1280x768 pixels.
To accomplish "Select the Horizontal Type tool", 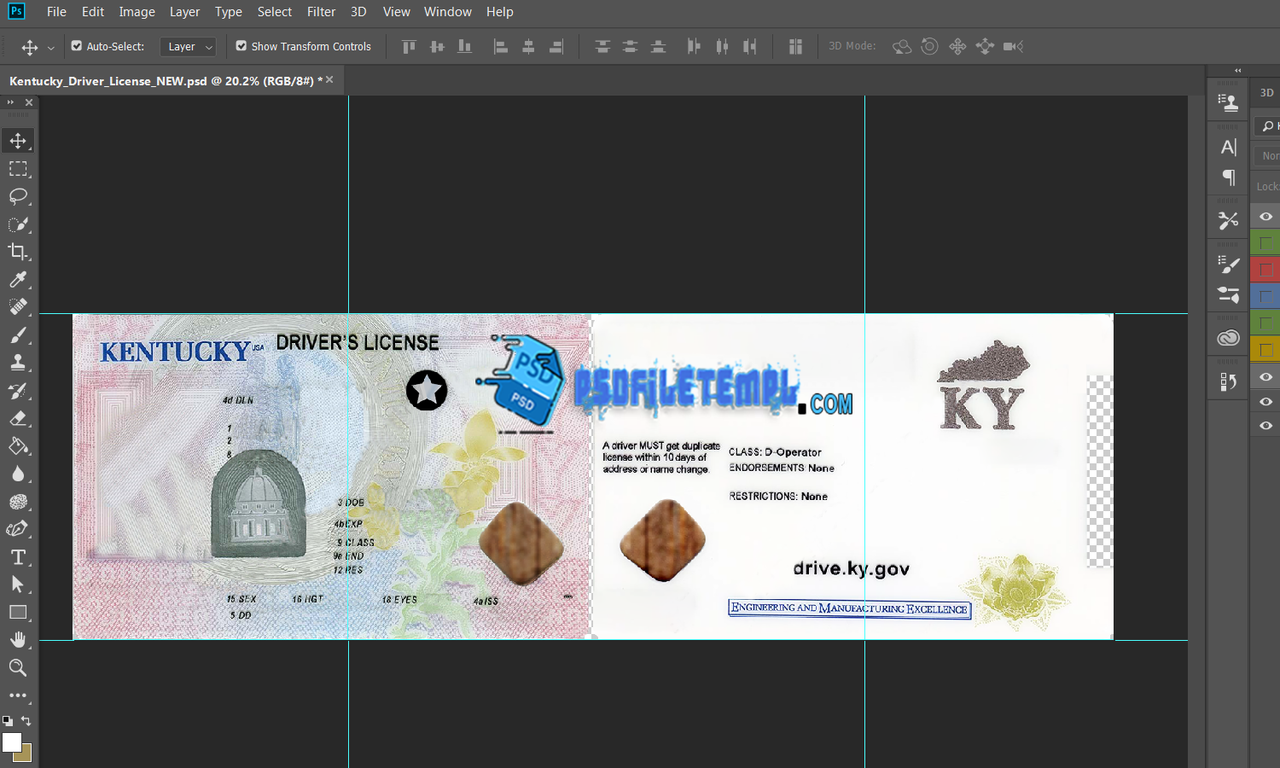I will coord(18,557).
